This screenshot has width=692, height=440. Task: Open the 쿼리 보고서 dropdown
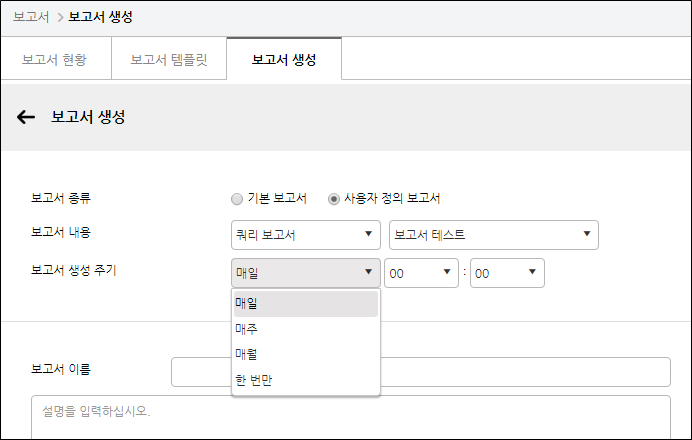click(305, 235)
